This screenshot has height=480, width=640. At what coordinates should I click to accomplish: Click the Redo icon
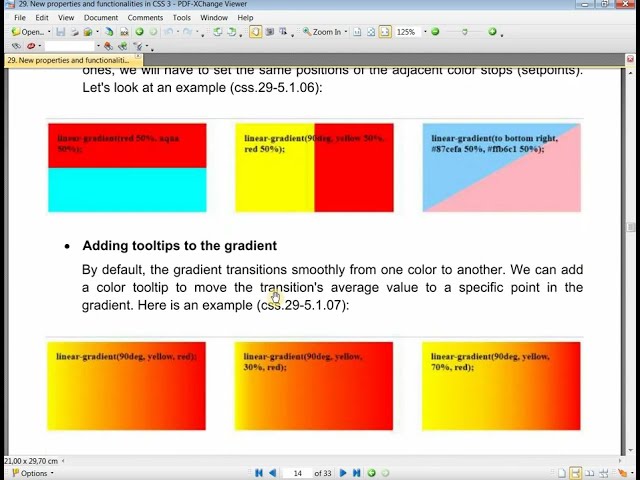point(187,32)
